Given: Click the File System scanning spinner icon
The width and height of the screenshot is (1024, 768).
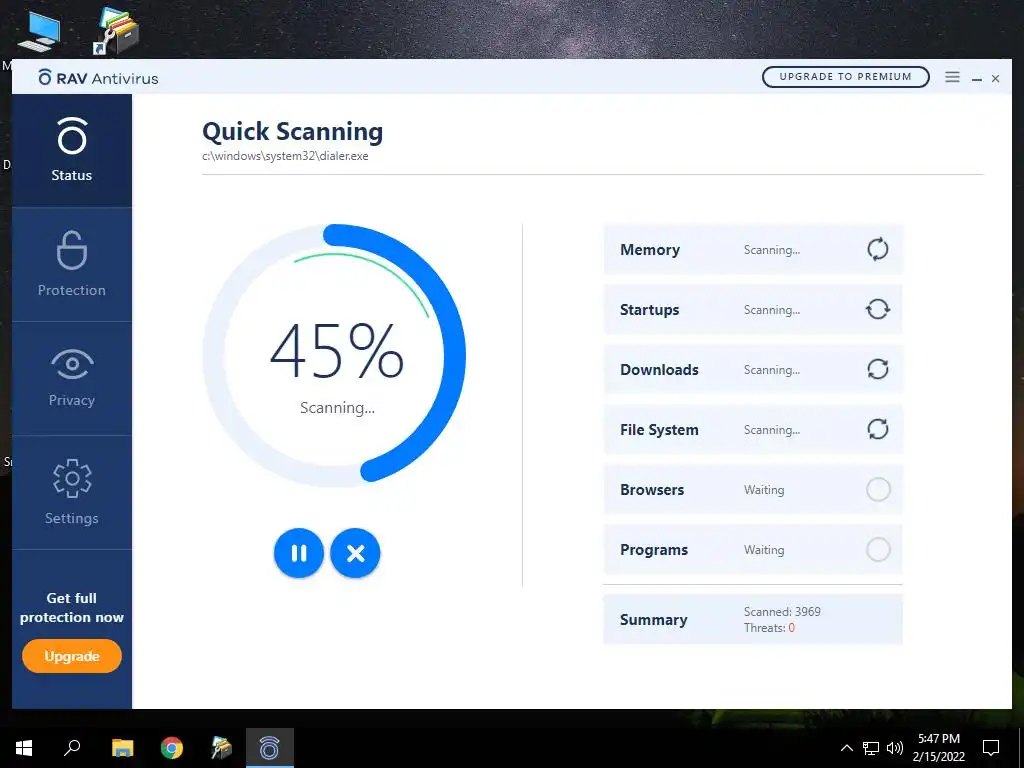Looking at the screenshot, I should (x=878, y=429).
